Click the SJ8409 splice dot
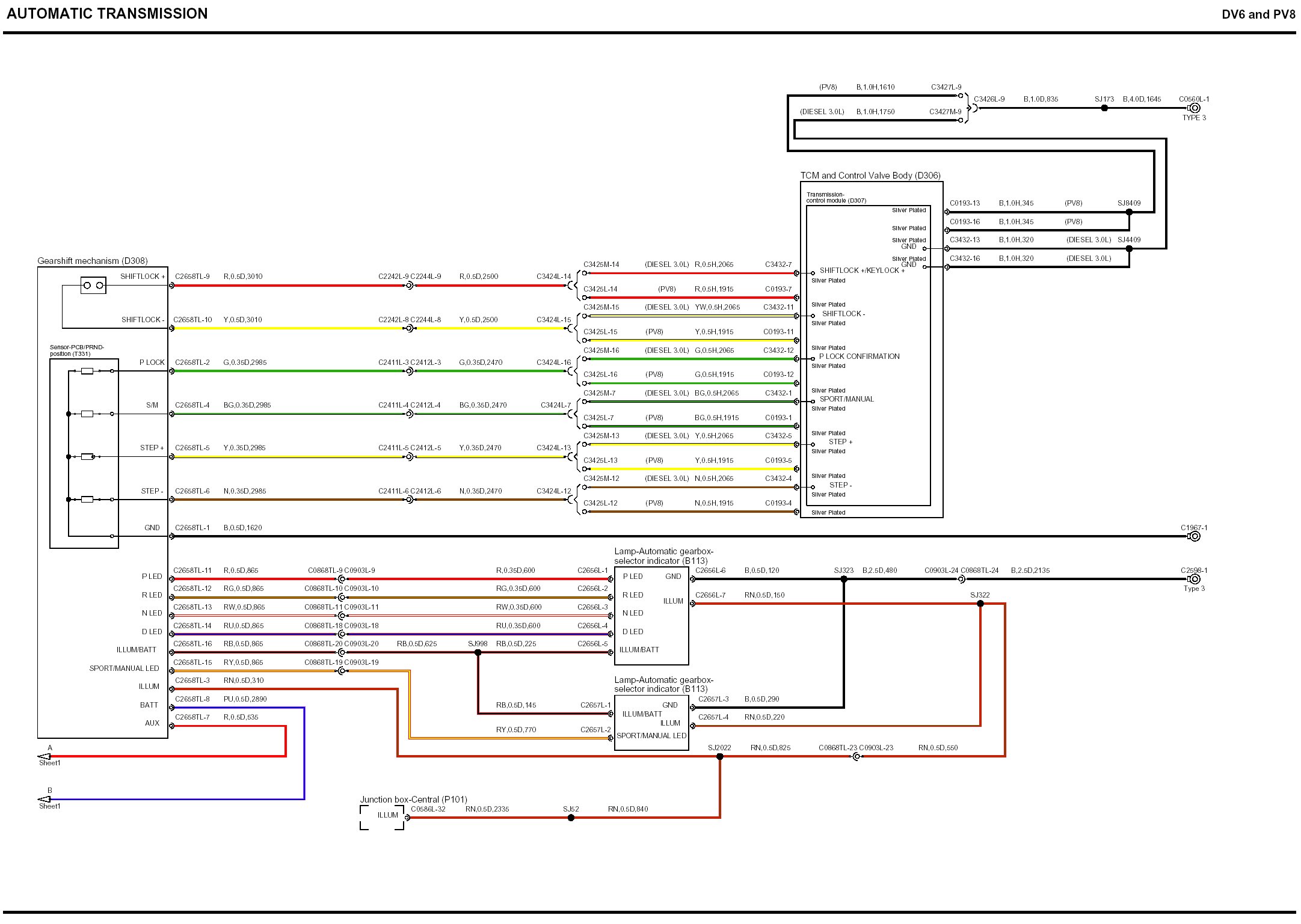 point(1129,212)
